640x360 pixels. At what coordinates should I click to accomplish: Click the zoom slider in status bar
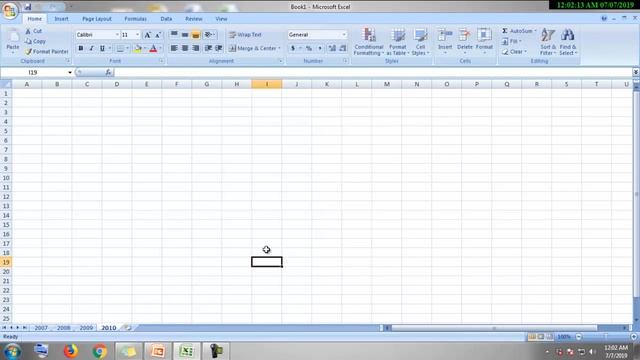606,337
